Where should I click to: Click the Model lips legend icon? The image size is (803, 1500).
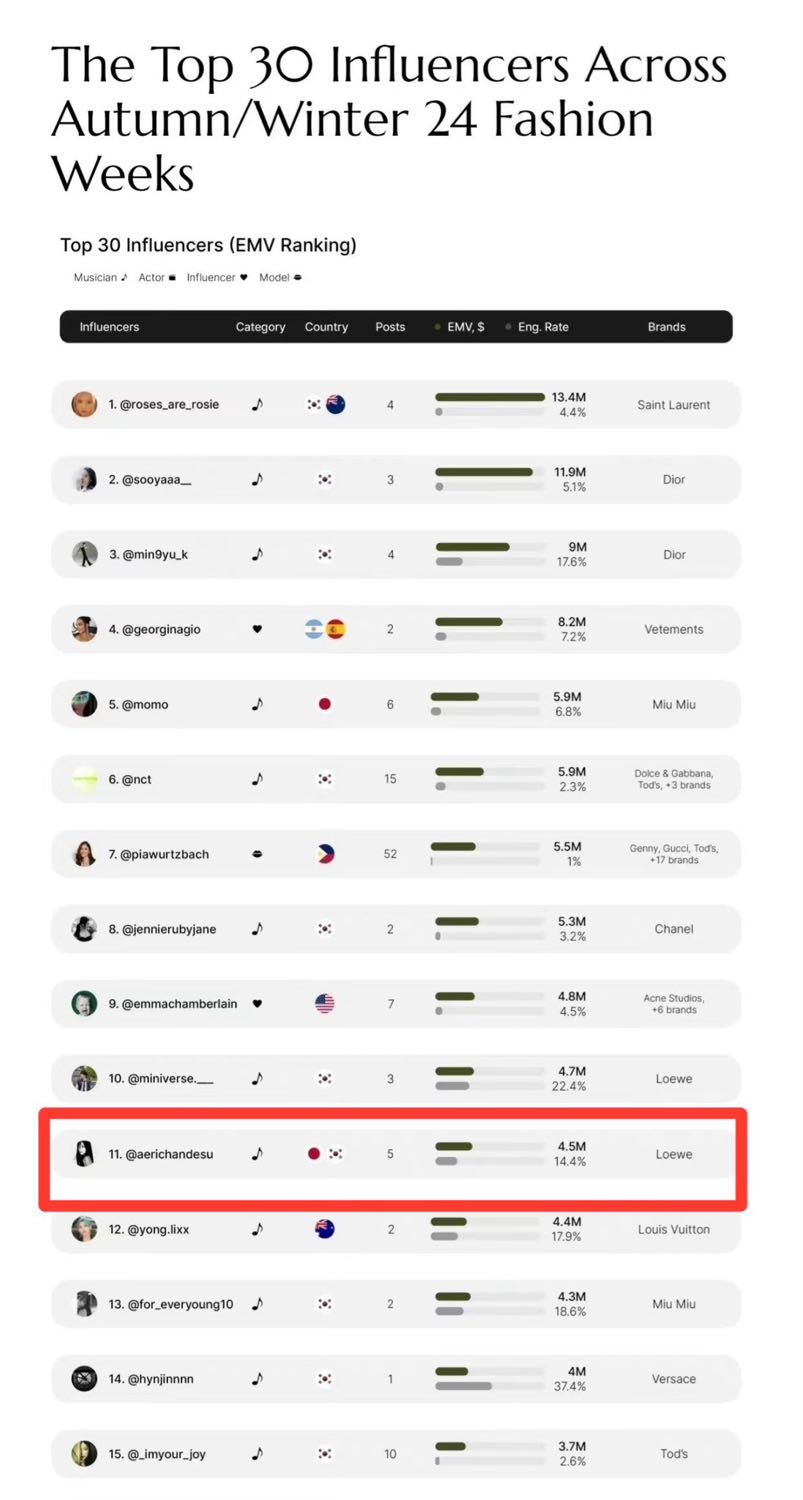(x=298, y=278)
